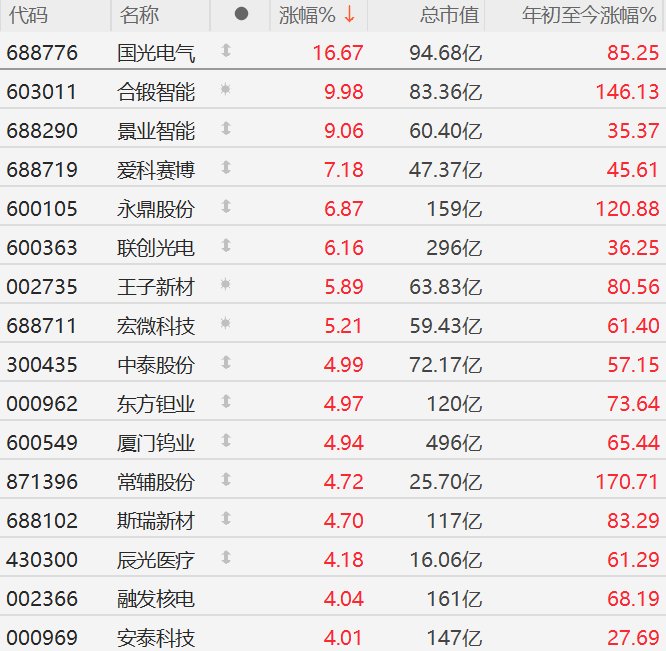Click market cap 496亿
The width and height of the screenshot is (666, 651).
(454, 443)
